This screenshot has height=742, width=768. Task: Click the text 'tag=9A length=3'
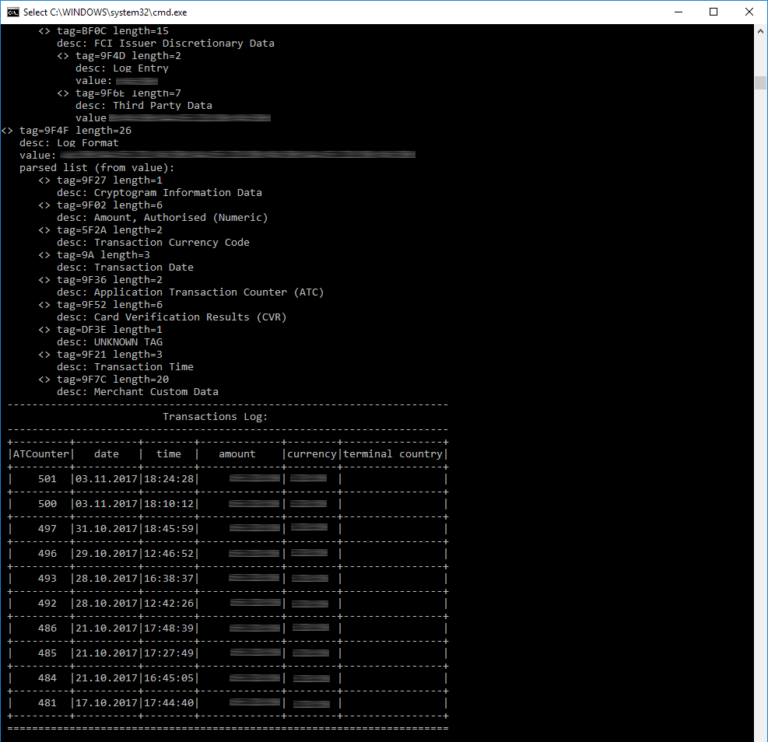point(103,255)
